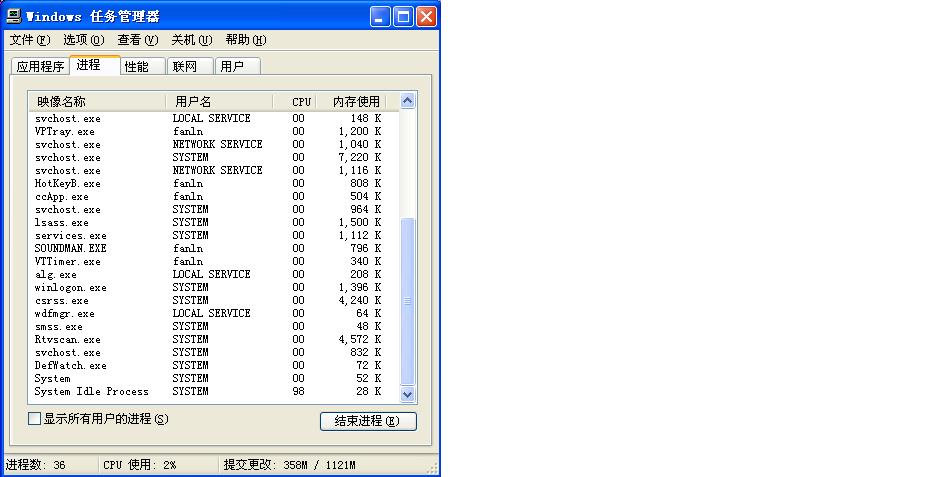Switch to the 应用程序 tab
This screenshot has width=936, height=477.
coord(40,66)
